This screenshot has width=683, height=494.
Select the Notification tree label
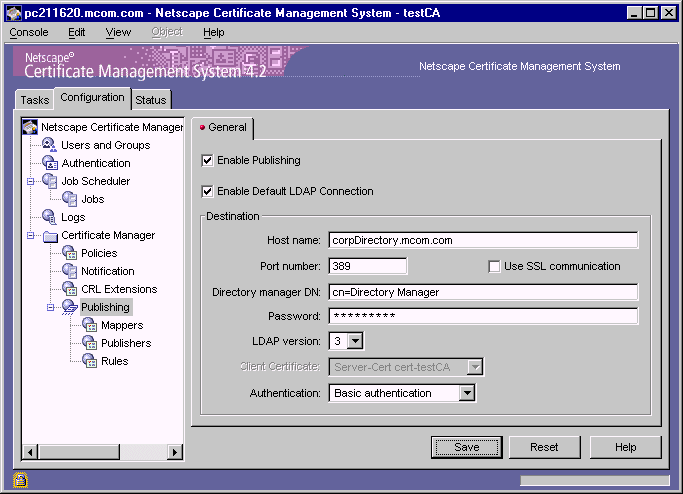pyautogui.click(x=108, y=271)
